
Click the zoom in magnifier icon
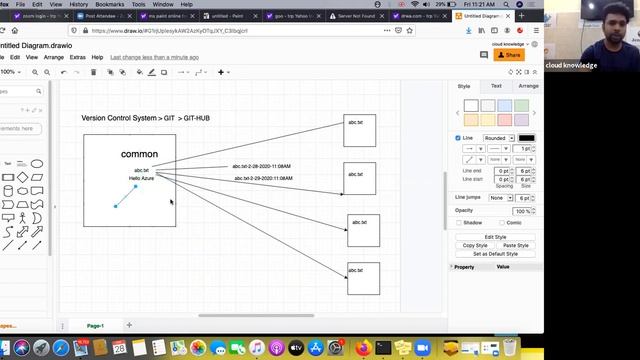click(x=35, y=72)
